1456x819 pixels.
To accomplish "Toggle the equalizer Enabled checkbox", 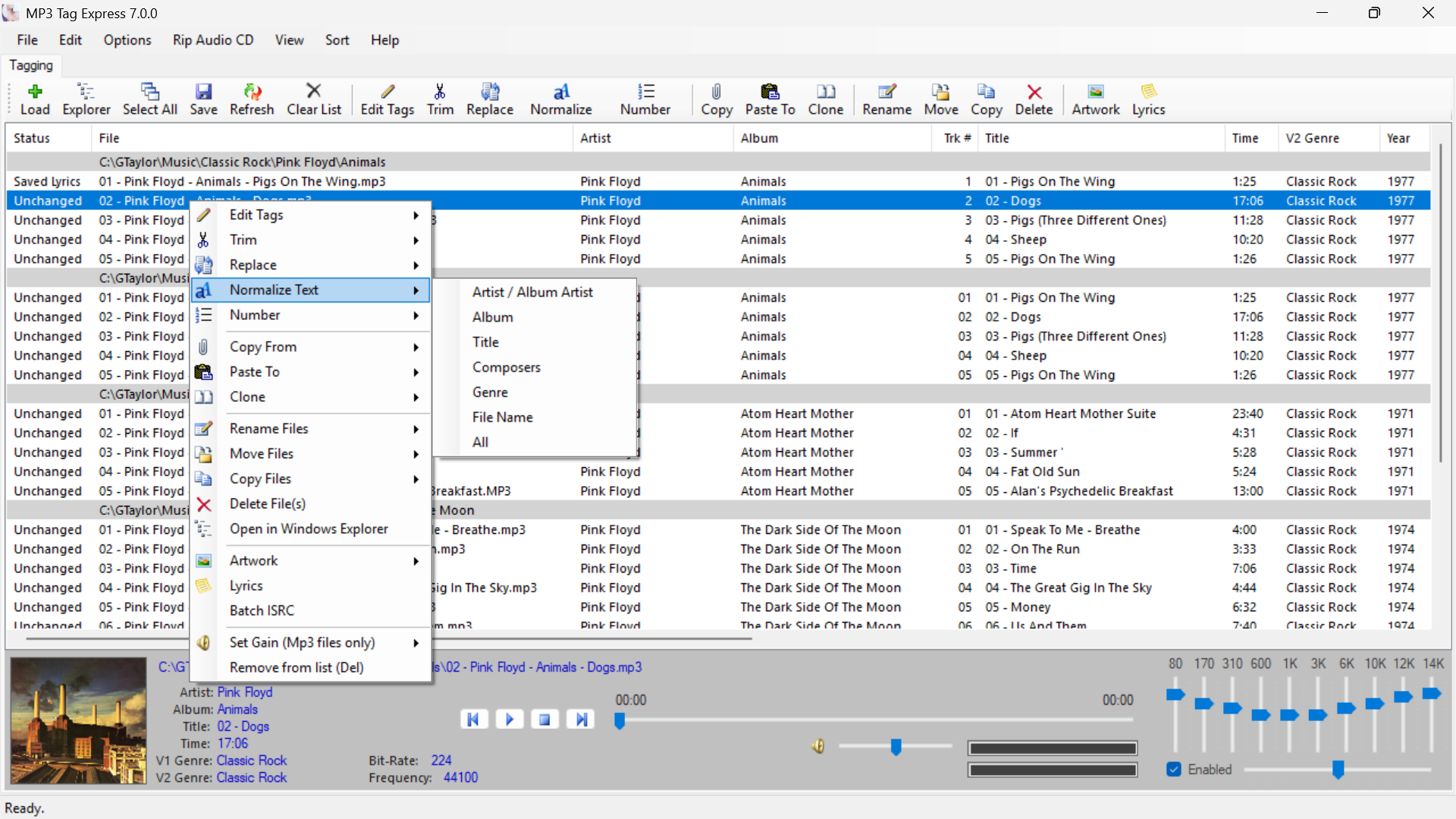I will [1174, 770].
